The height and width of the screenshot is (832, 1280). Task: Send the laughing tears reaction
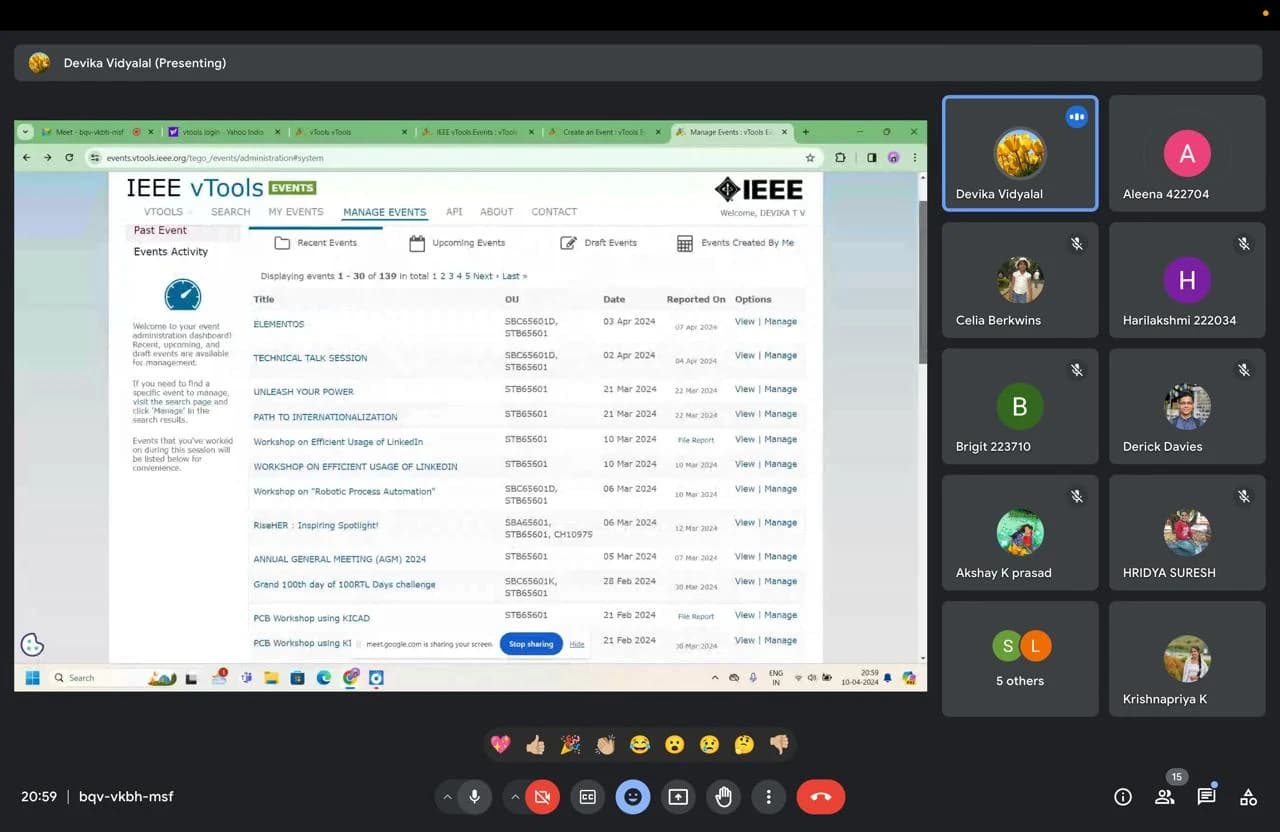coord(640,744)
